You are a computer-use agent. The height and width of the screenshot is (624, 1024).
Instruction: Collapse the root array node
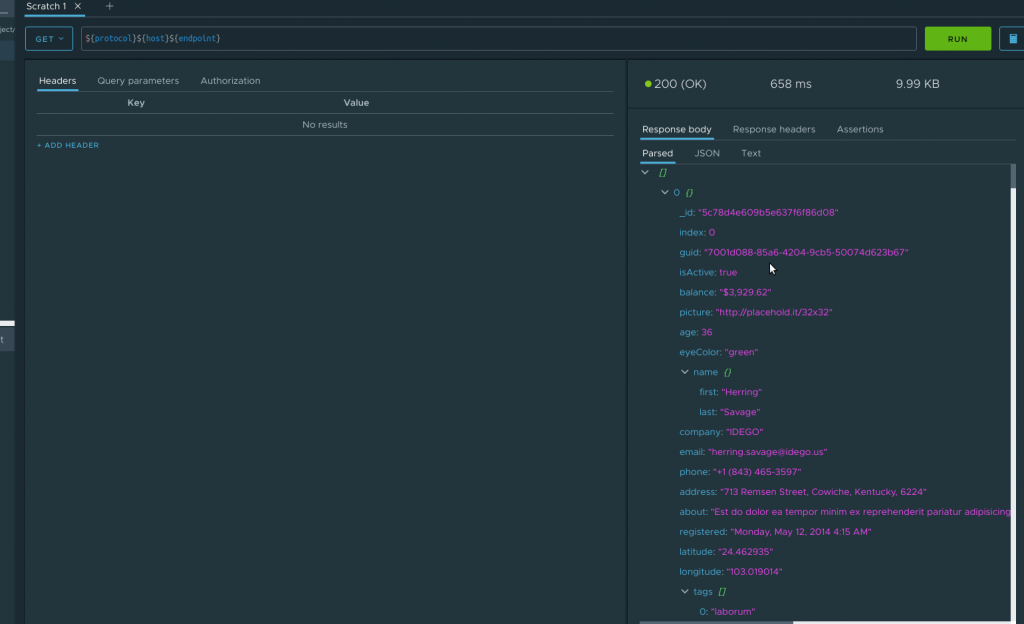(x=645, y=172)
